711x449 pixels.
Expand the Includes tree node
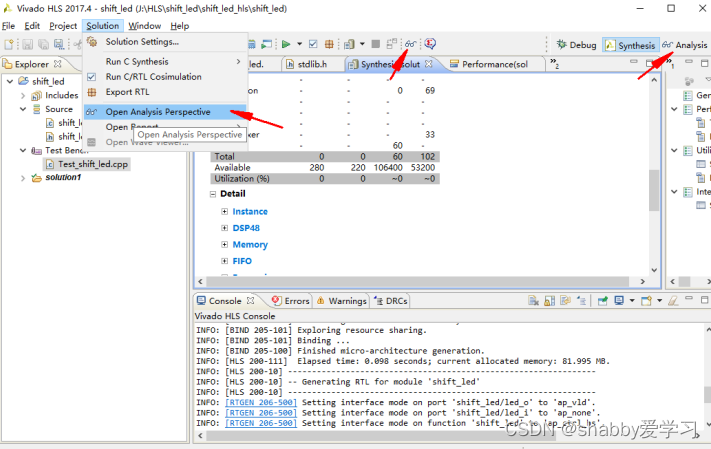(x=23, y=95)
